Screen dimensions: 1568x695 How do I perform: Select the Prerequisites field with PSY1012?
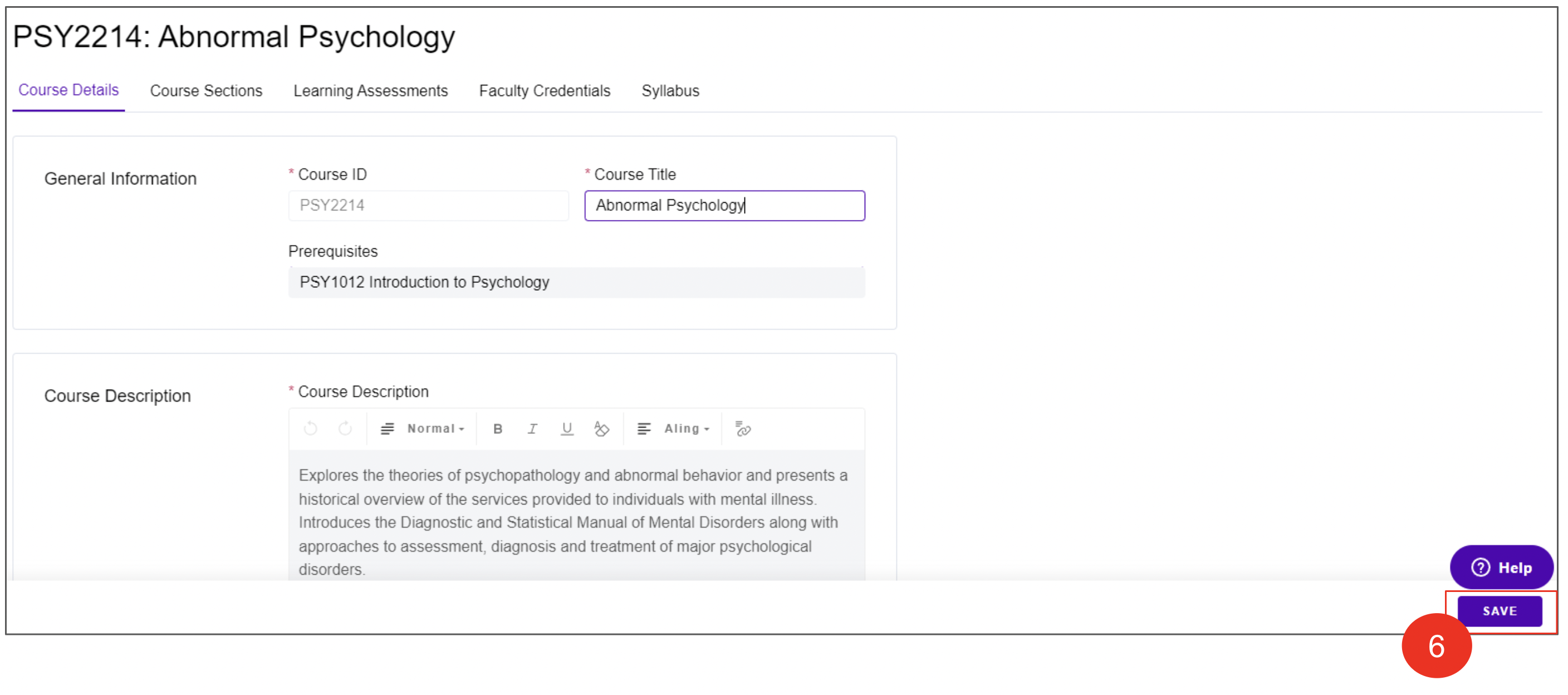tap(576, 282)
